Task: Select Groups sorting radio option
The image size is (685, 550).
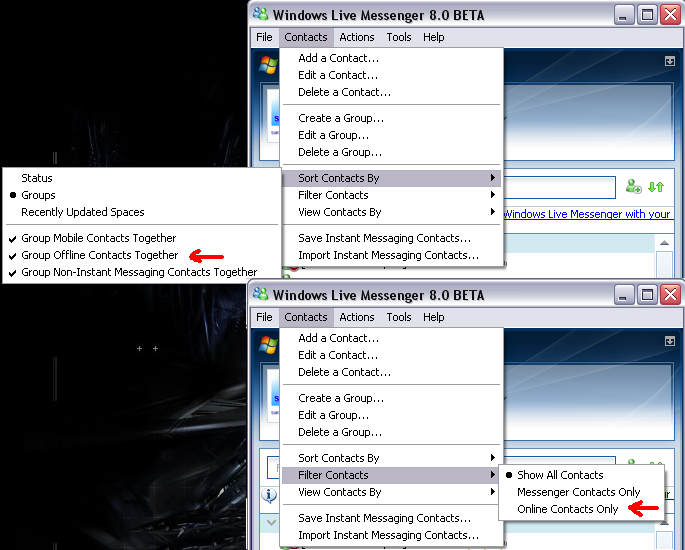Action: [142, 195]
